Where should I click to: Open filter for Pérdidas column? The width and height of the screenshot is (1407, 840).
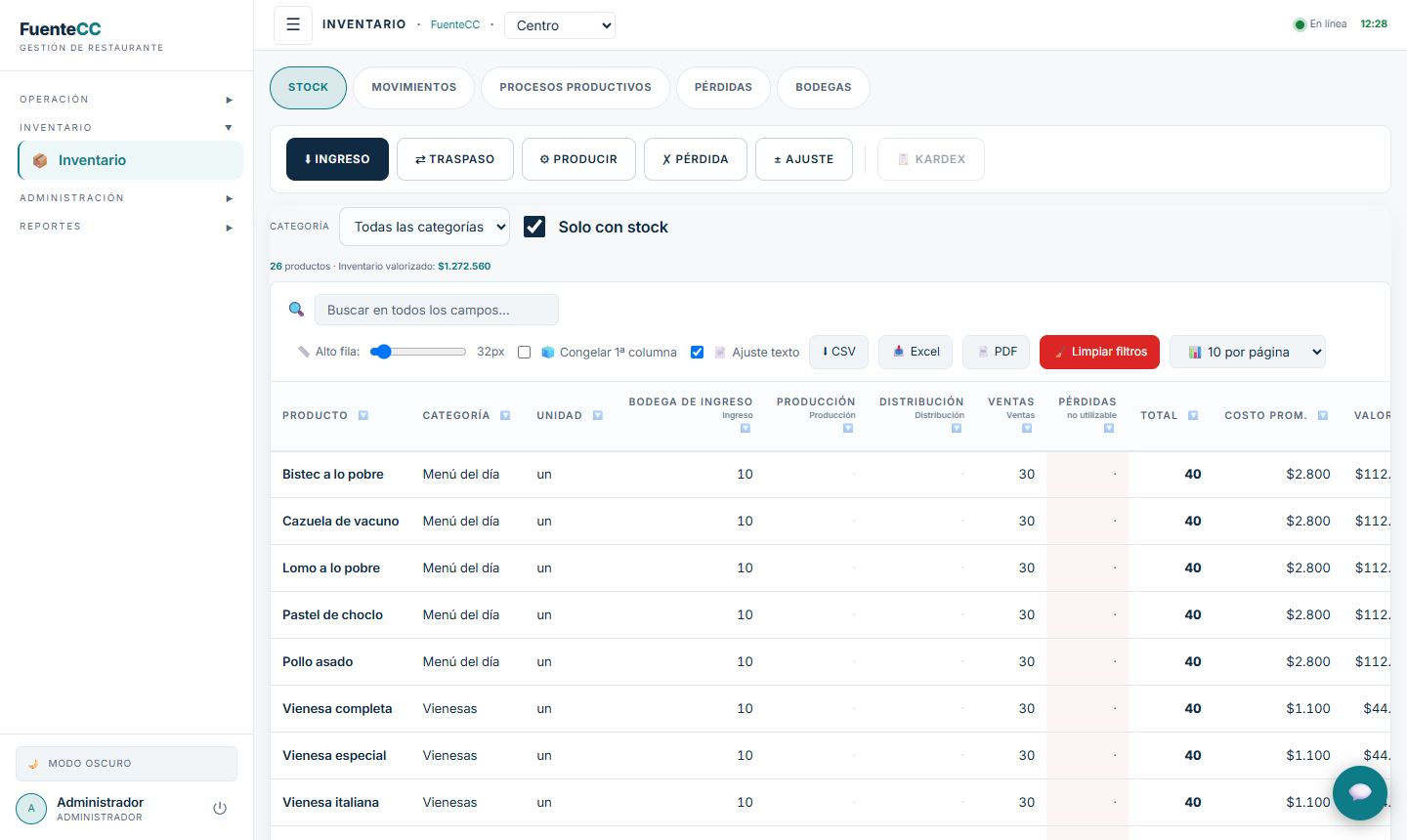click(1109, 429)
